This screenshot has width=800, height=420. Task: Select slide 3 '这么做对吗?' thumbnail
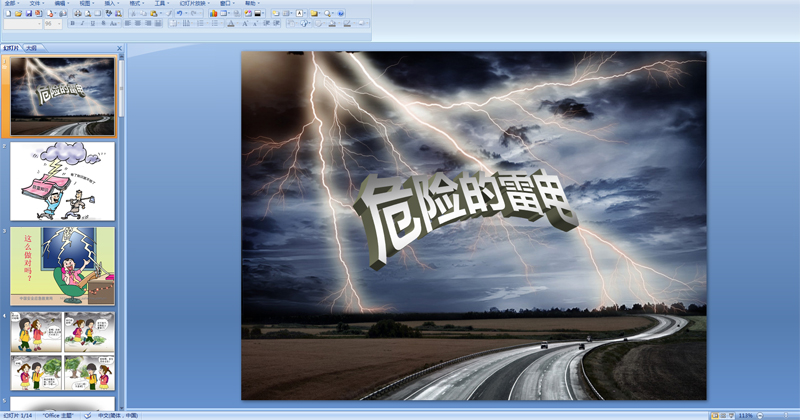pyautogui.click(x=62, y=266)
